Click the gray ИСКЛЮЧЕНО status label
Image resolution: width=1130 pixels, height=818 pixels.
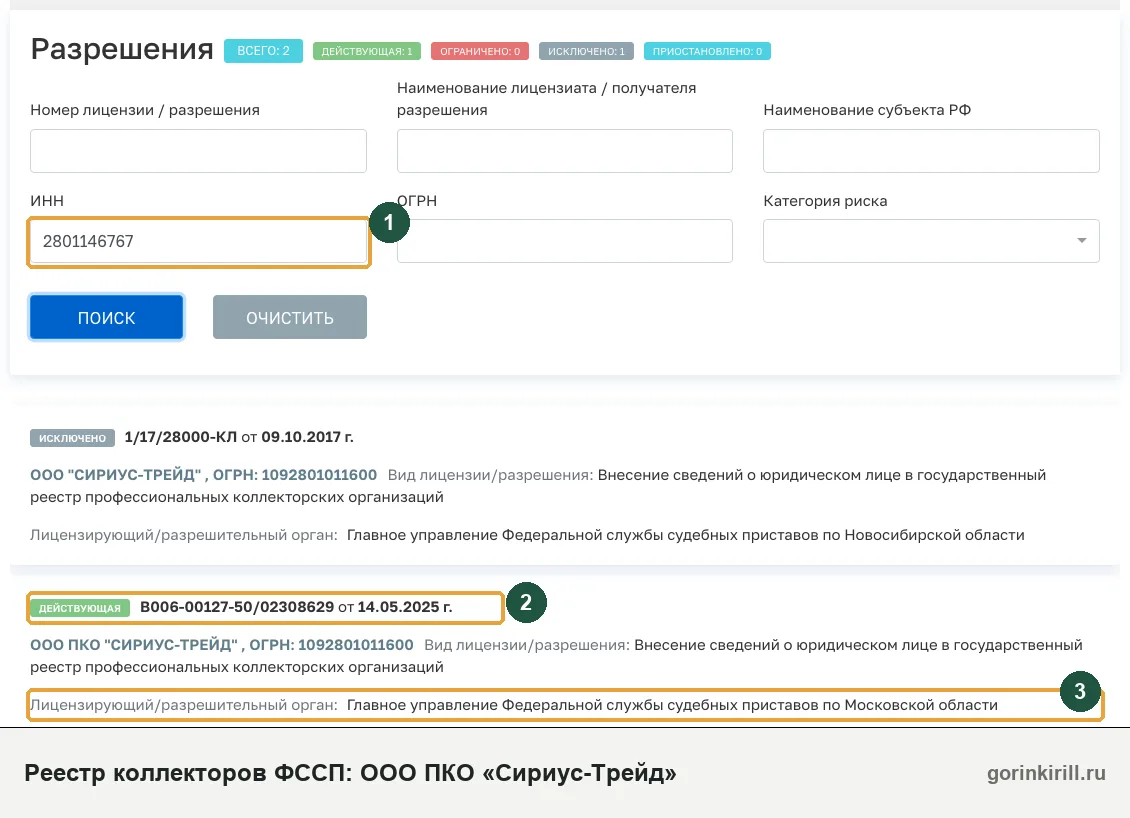(x=72, y=437)
